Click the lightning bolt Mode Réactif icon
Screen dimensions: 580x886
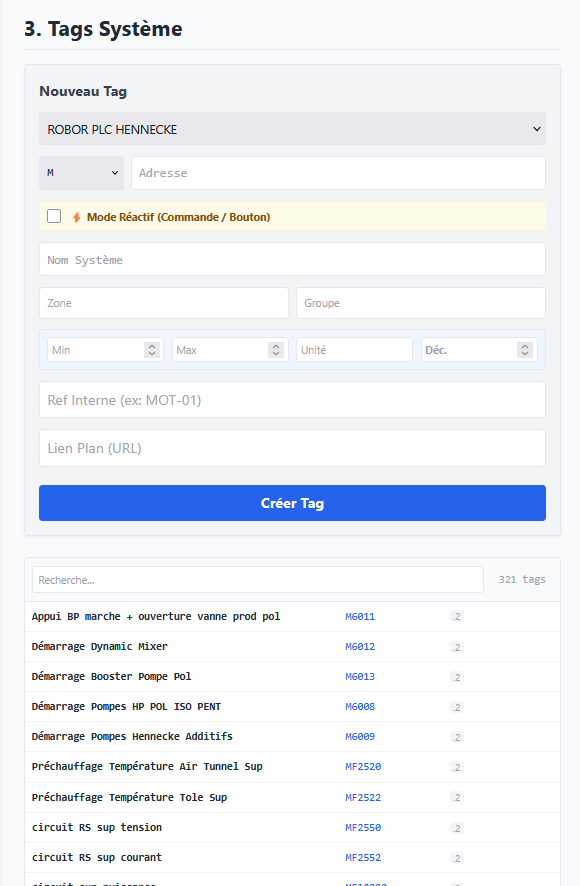[77, 217]
